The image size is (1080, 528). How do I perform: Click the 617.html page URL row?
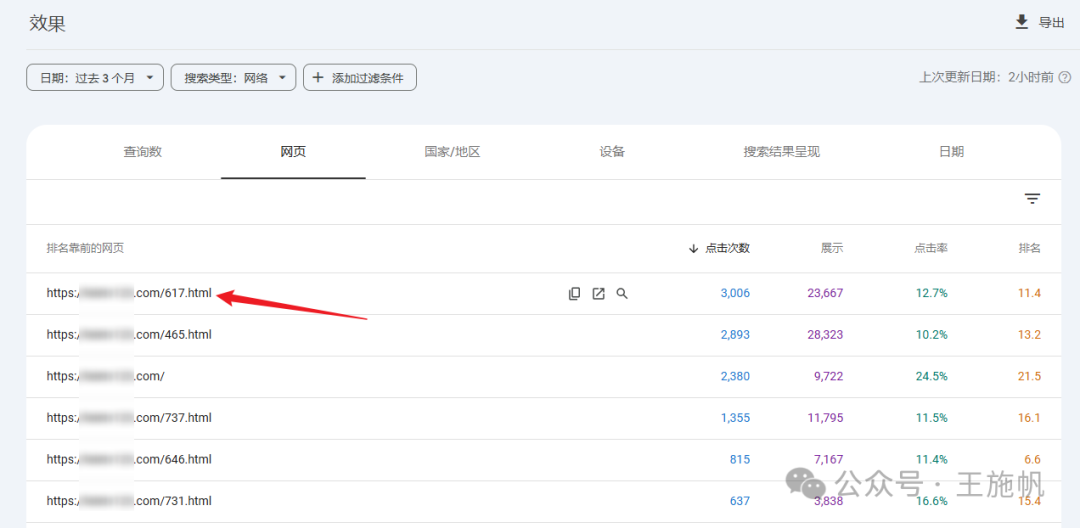click(x=129, y=293)
